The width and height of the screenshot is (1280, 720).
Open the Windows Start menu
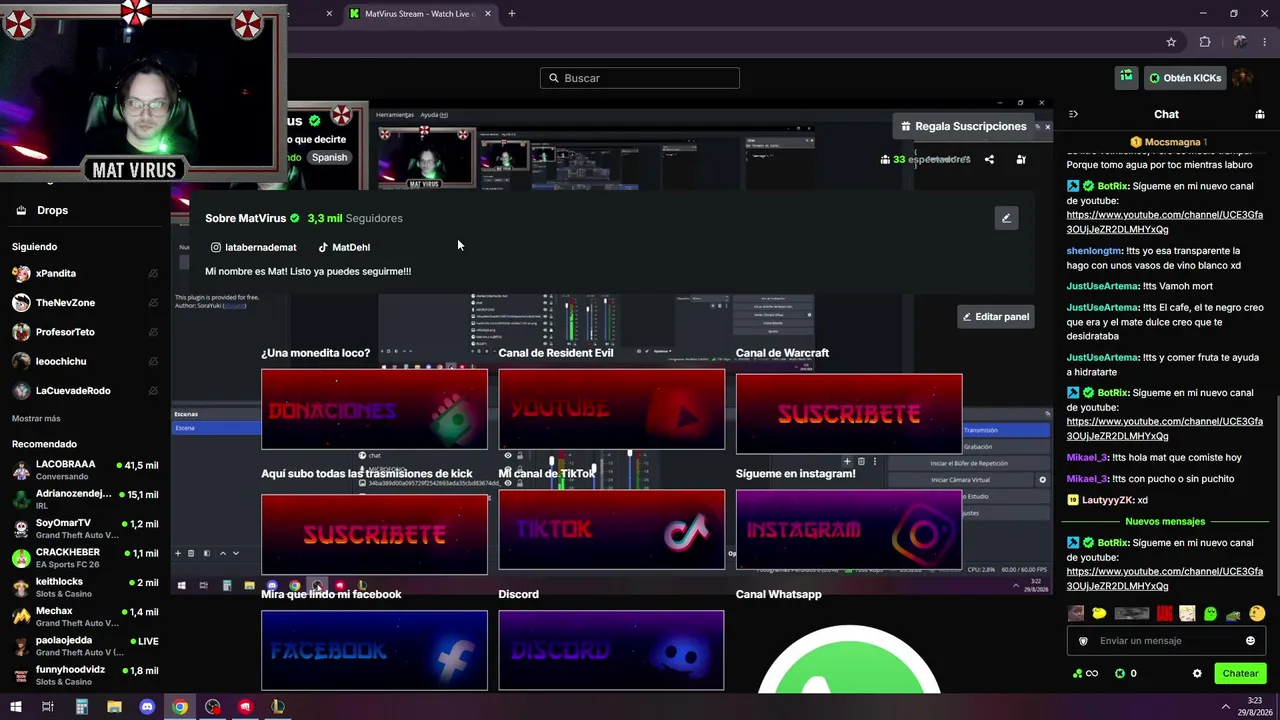click(16, 707)
